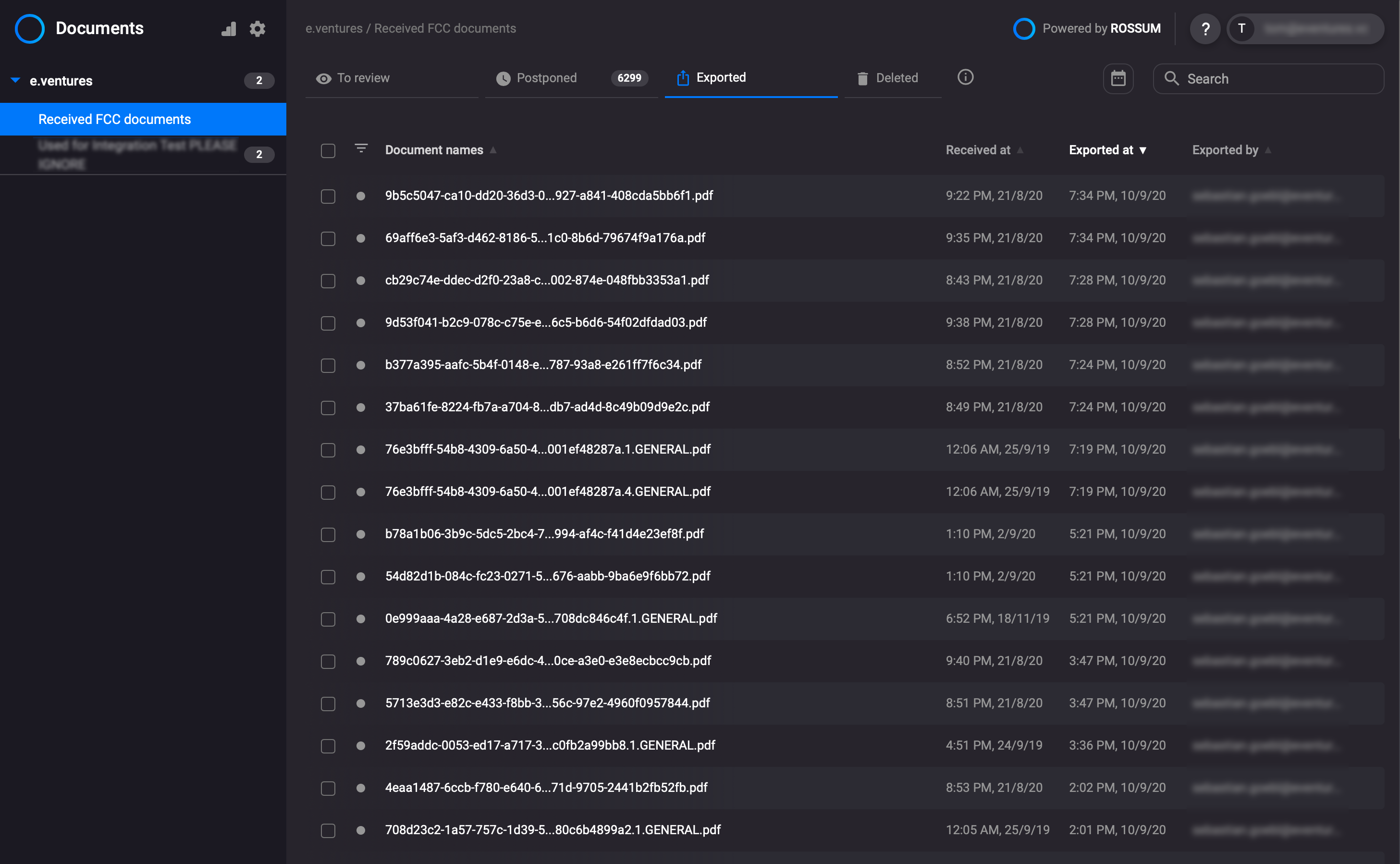Click the info circle icon
The height and width of the screenshot is (864, 1400).
tap(965, 77)
